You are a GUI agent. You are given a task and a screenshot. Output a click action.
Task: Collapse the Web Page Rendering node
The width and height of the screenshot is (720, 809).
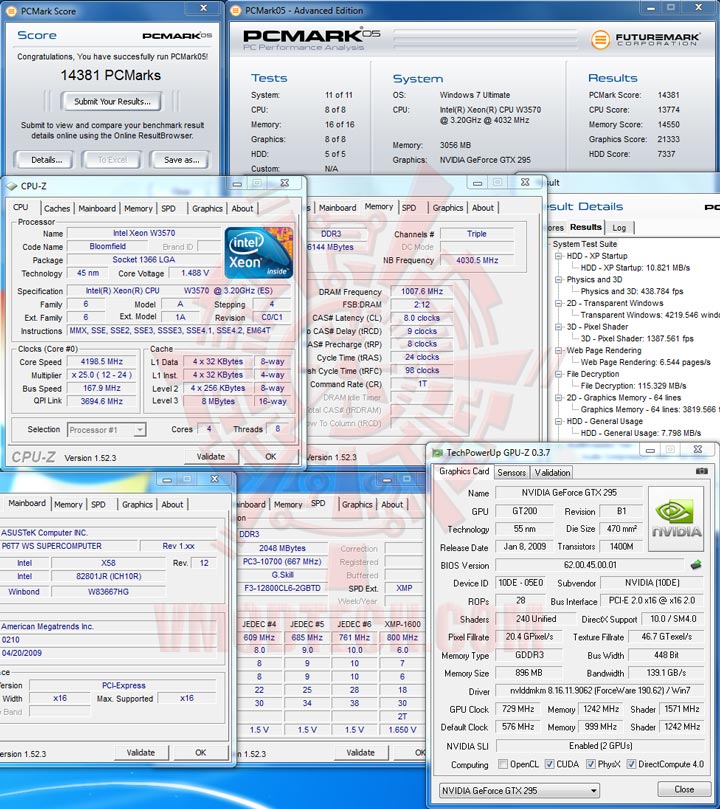558,350
